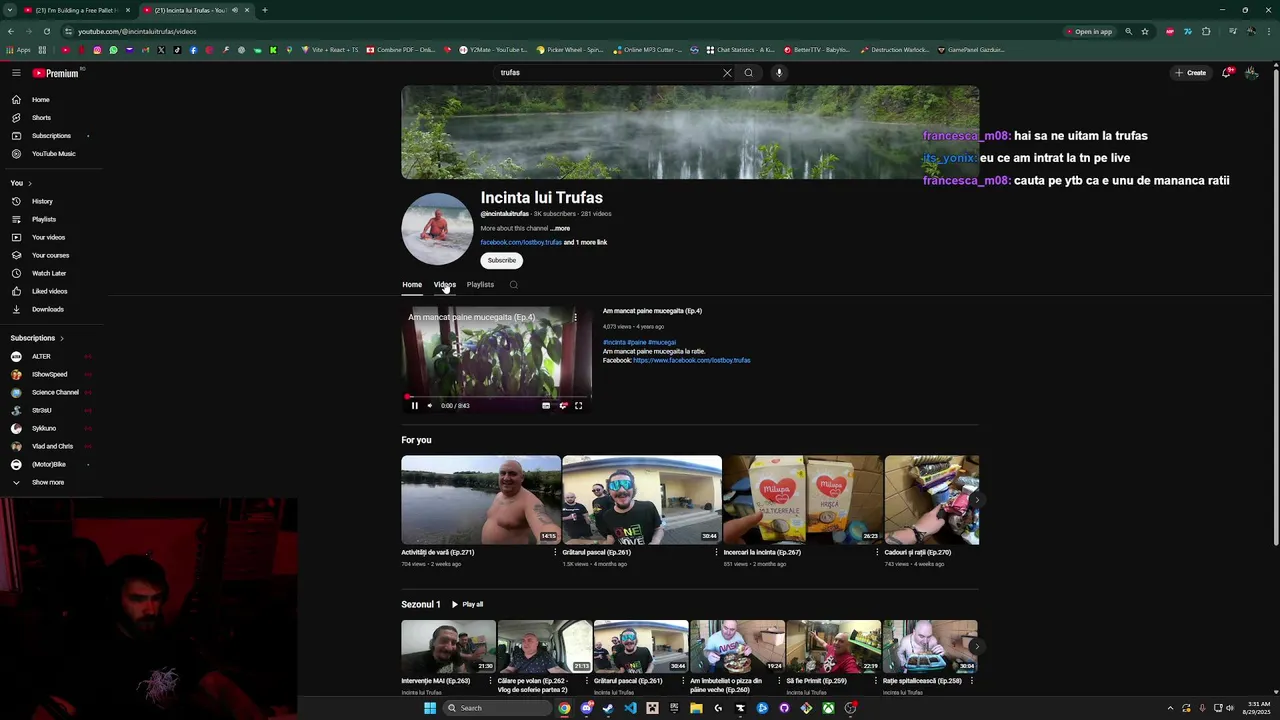Expand the You section chevron
Viewport: 1280px width, 720px height.
tap(29, 183)
